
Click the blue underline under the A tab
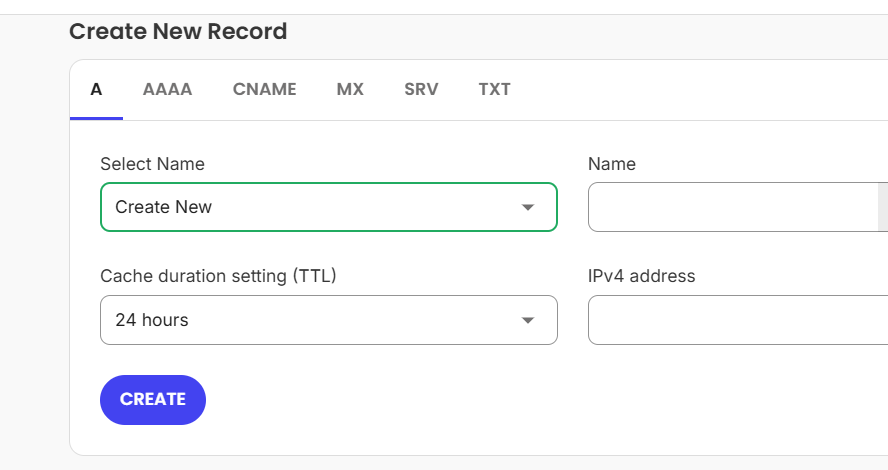coord(96,118)
